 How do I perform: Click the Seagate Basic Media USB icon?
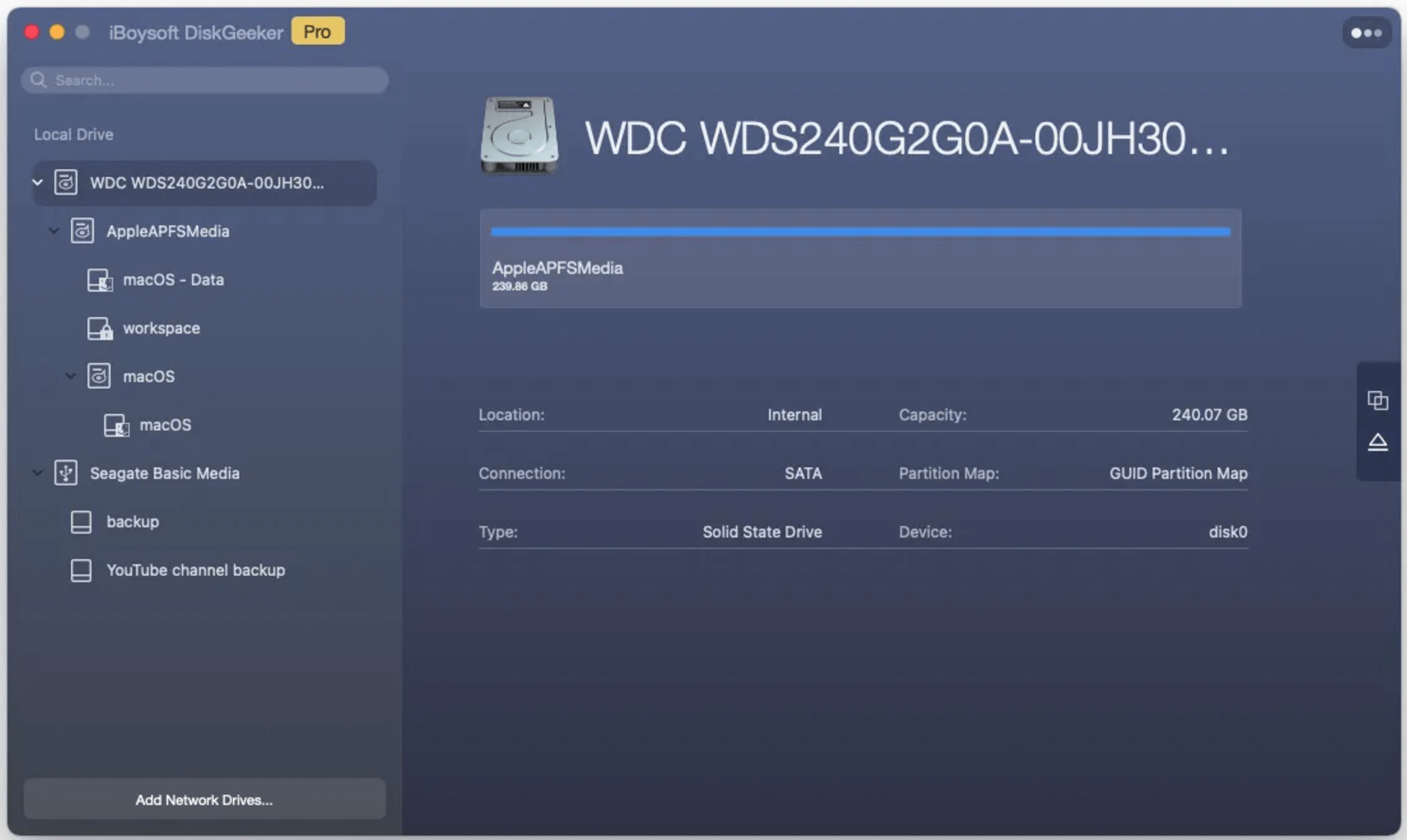click(x=66, y=473)
